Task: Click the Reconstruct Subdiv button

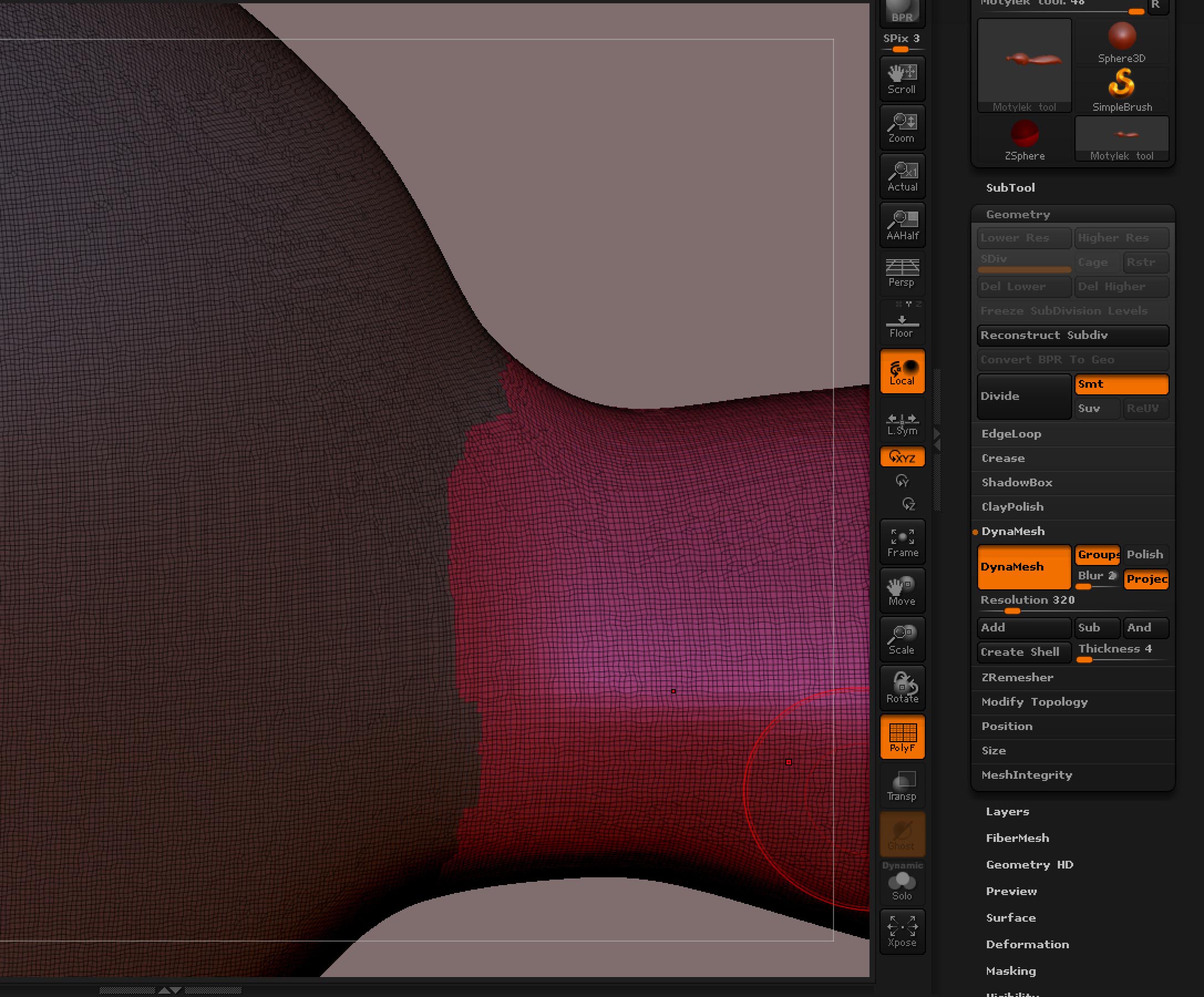Action: pos(1073,336)
